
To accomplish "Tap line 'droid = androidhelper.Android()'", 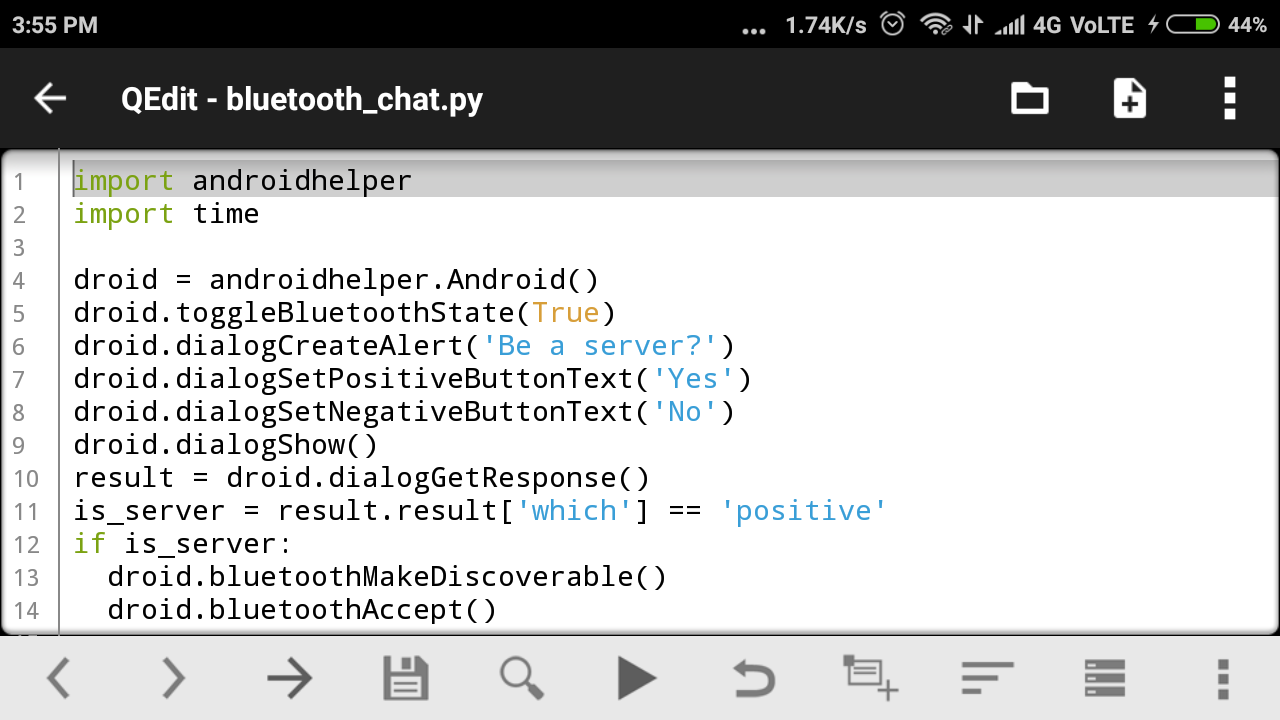I will click(x=336, y=280).
